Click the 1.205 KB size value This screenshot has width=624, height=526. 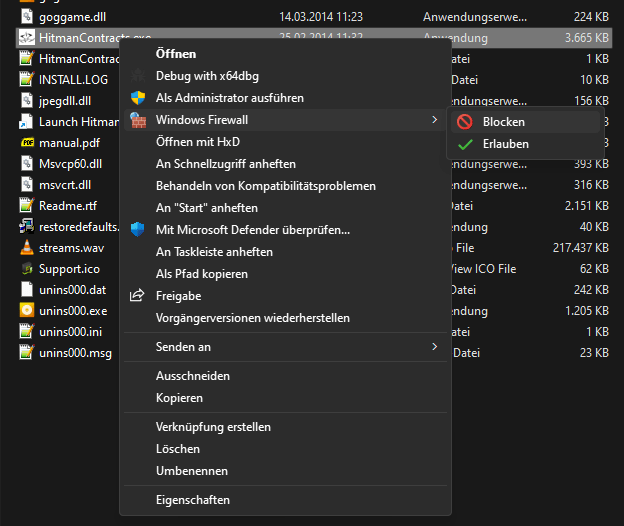pos(587,311)
